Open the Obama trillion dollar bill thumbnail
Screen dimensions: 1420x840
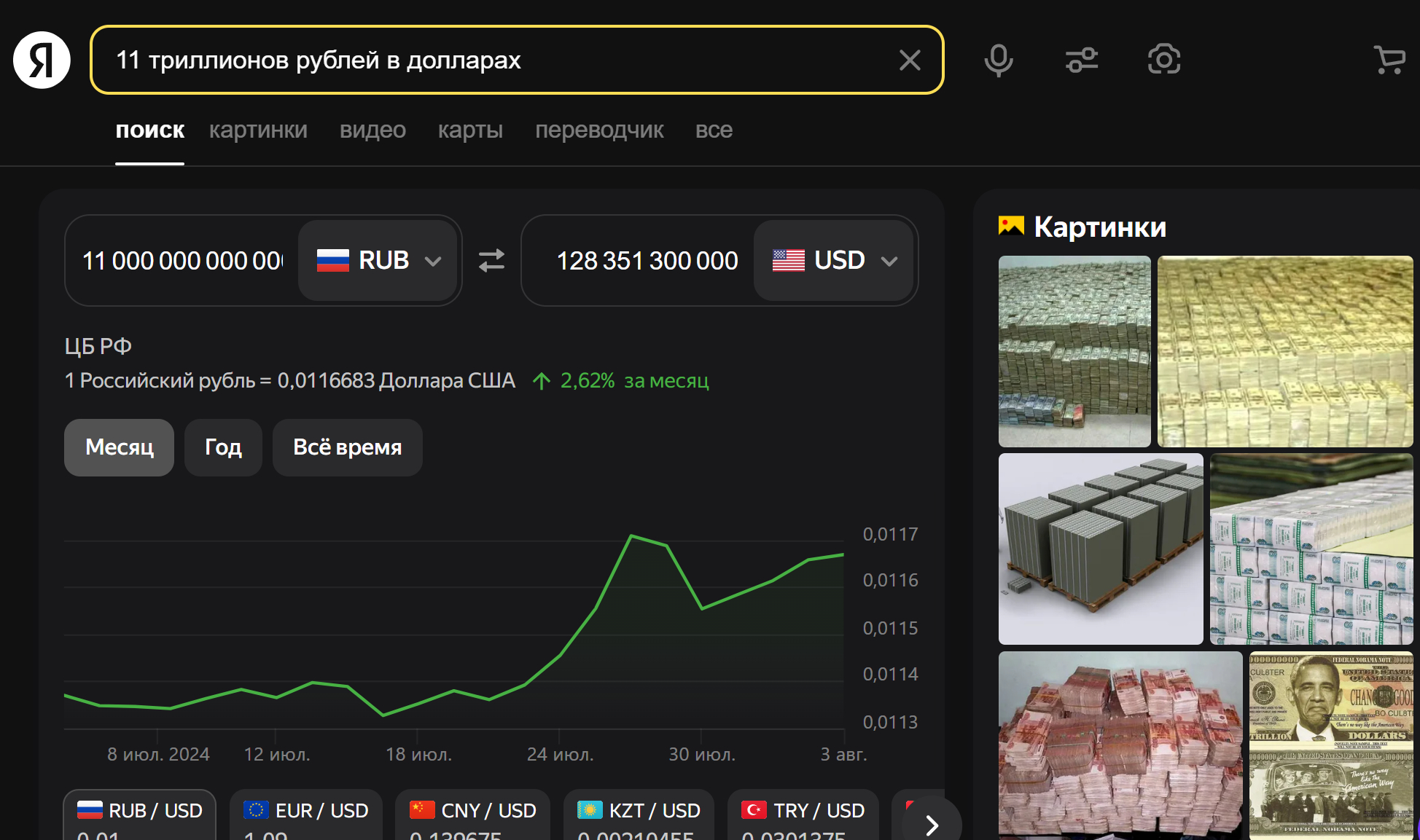pos(1330,743)
